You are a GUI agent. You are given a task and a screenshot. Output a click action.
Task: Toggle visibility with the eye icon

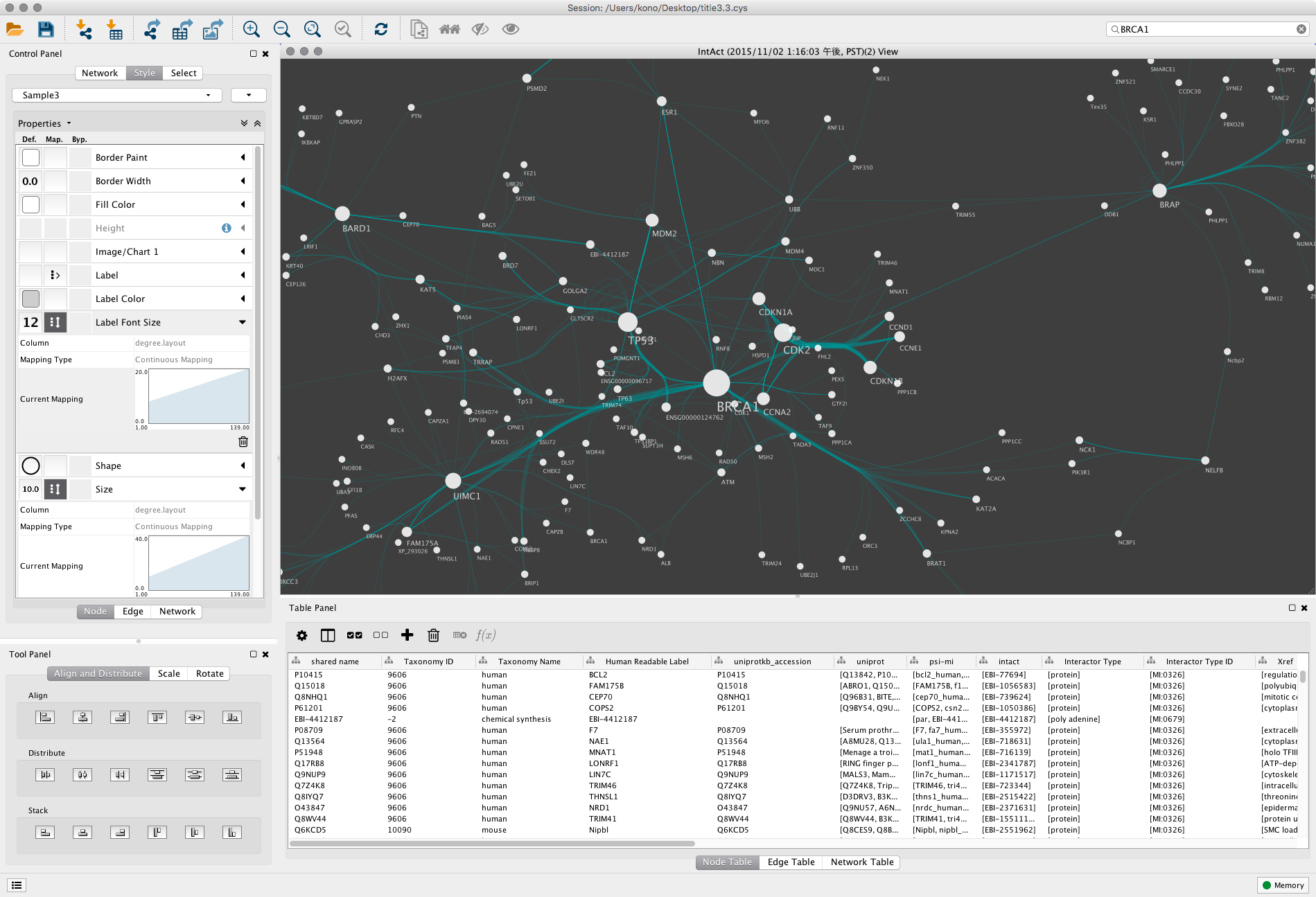coord(510,28)
